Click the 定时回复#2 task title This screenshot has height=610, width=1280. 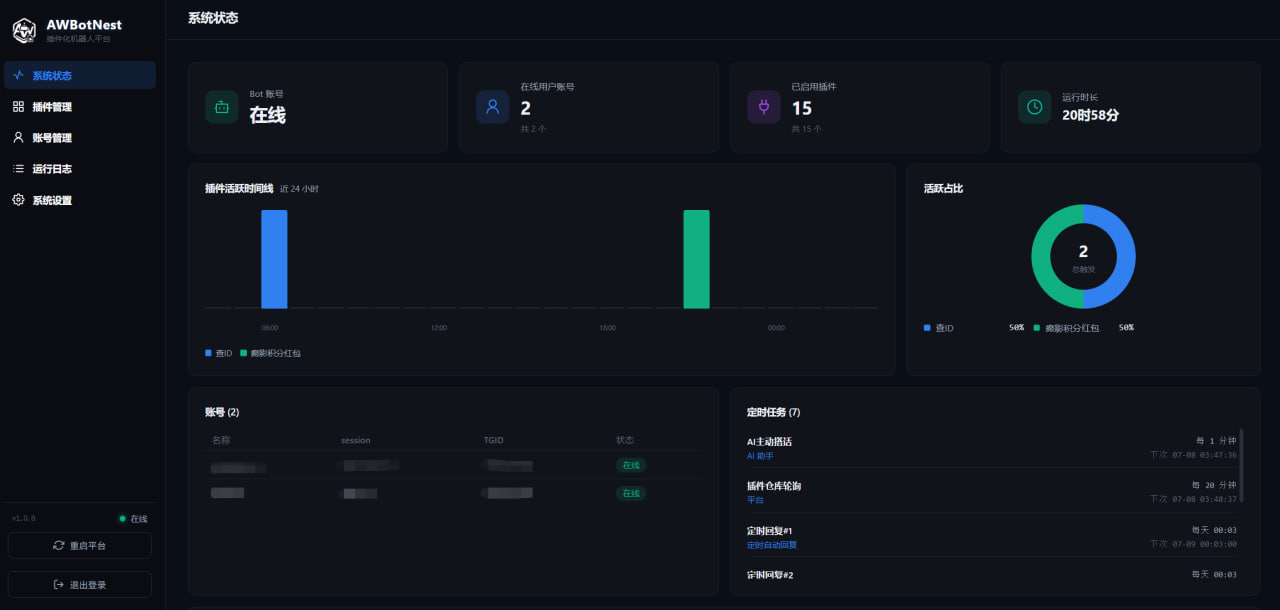click(770, 575)
